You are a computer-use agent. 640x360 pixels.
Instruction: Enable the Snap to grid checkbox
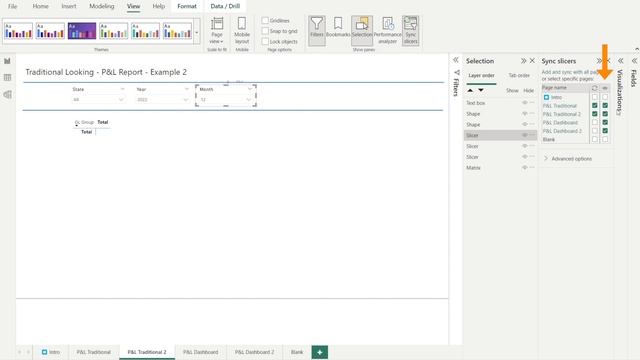(265, 31)
